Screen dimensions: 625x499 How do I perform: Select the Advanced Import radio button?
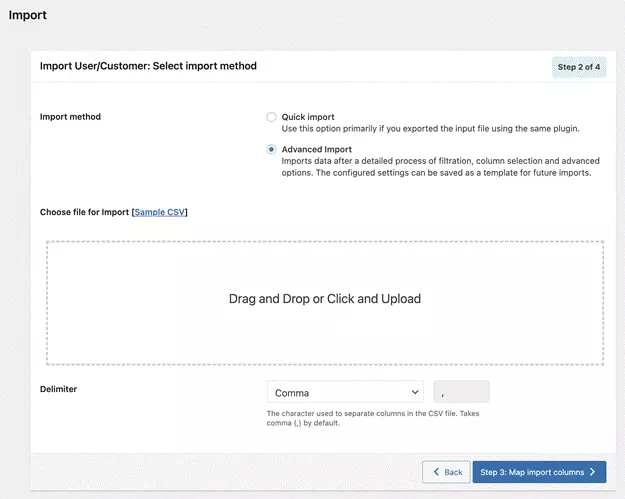pyautogui.click(x=272, y=149)
